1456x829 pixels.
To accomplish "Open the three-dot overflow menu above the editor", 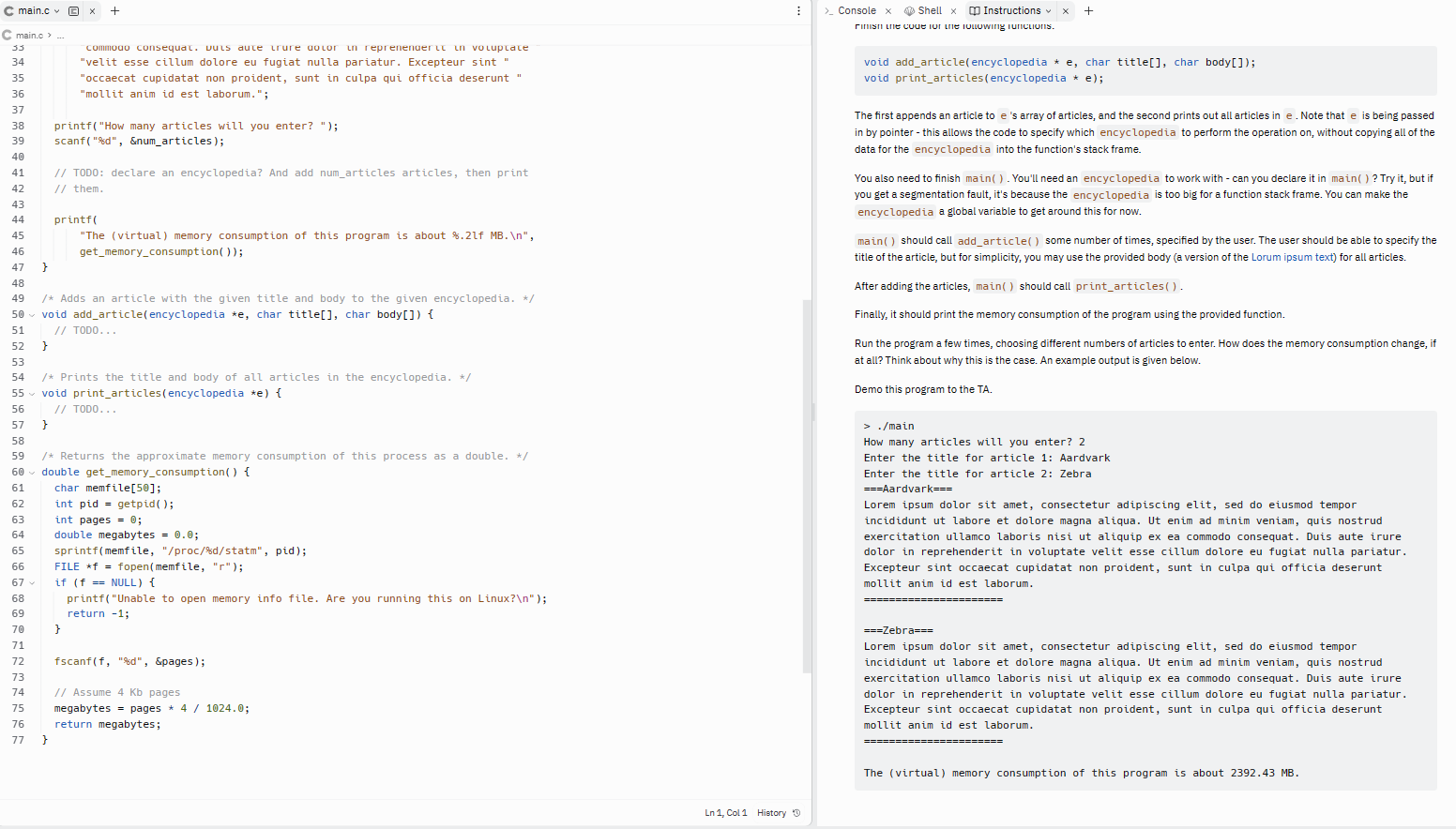I will 798,10.
